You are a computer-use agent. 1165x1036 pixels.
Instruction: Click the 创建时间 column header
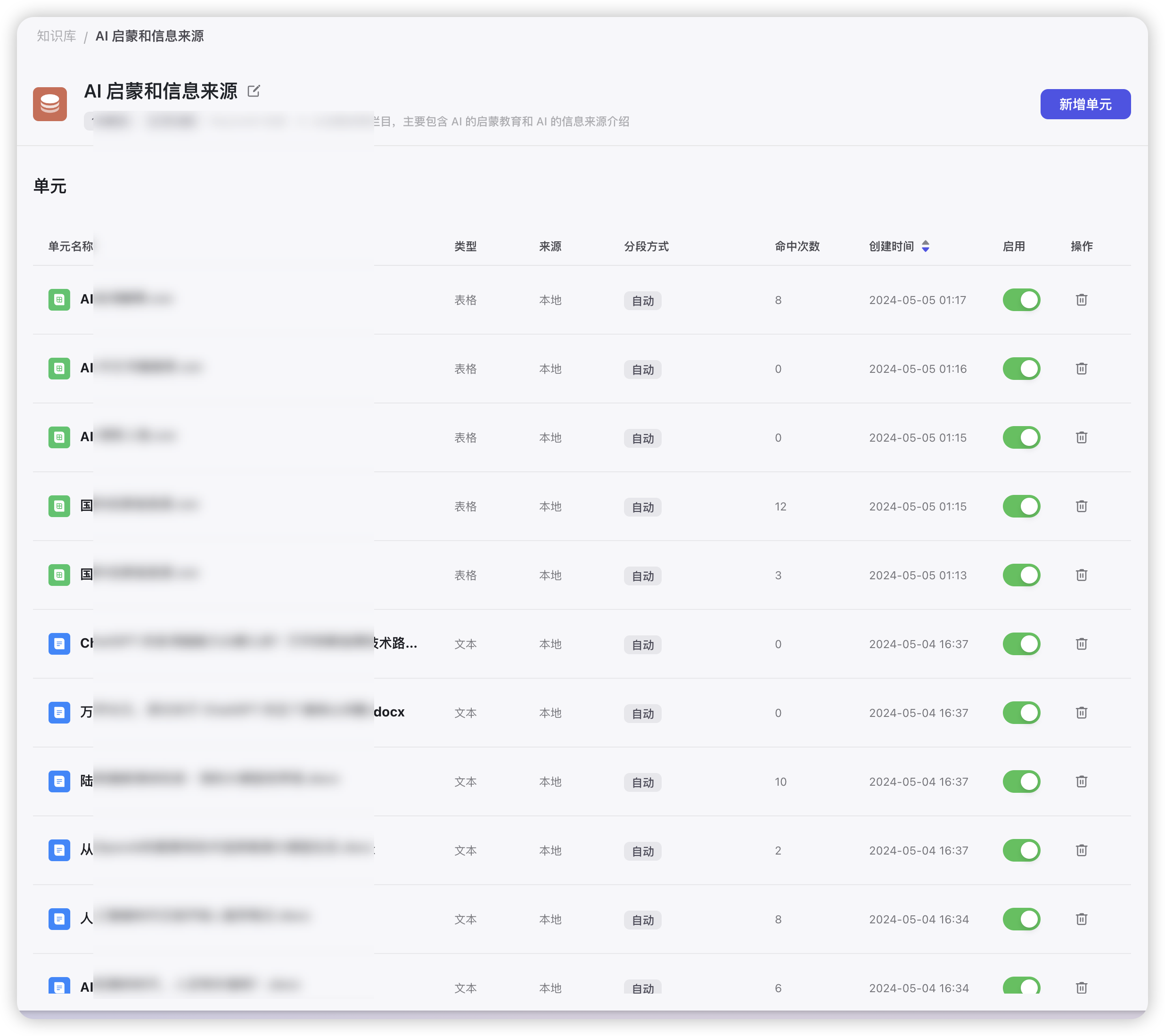(x=891, y=247)
